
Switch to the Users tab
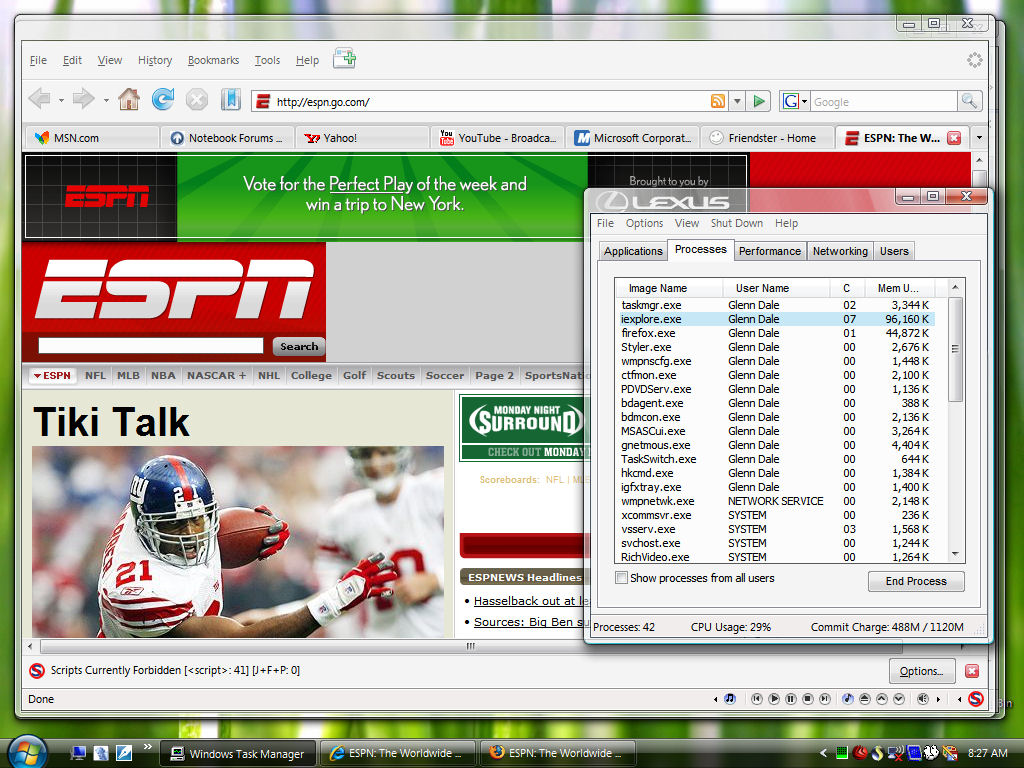pos(893,251)
